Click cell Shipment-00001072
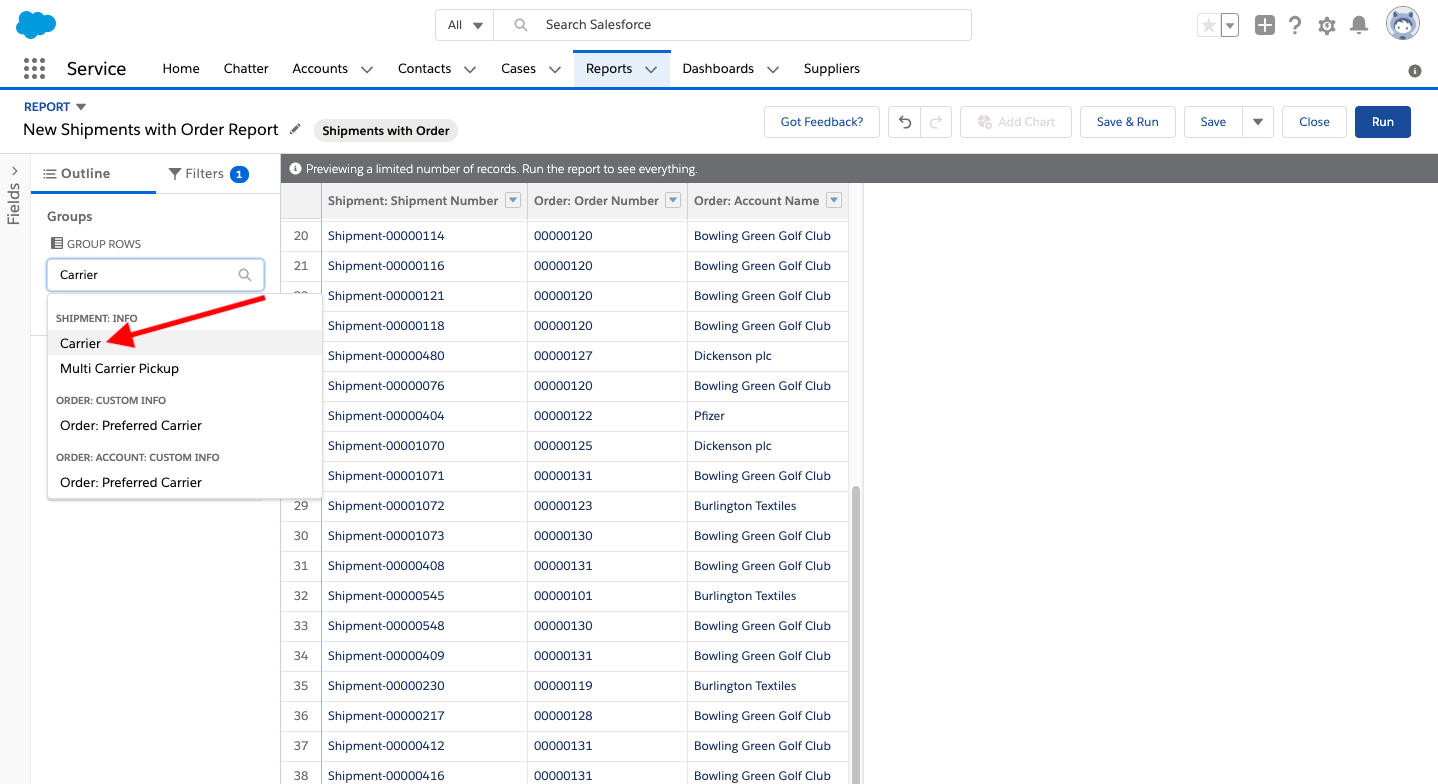The width and height of the screenshot is (1438, 784). click(x=424, y=506)
